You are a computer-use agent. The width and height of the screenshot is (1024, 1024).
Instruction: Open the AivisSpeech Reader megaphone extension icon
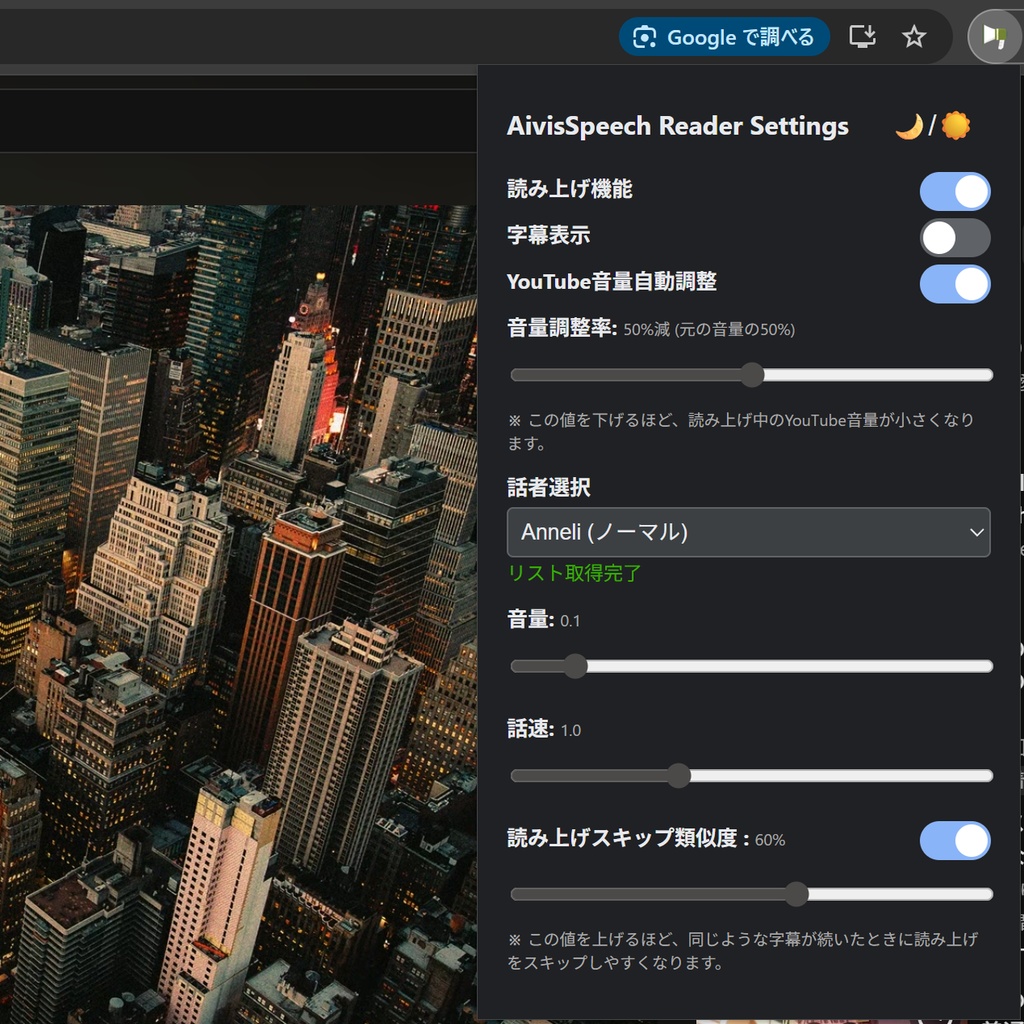click(x=994, y=36)
